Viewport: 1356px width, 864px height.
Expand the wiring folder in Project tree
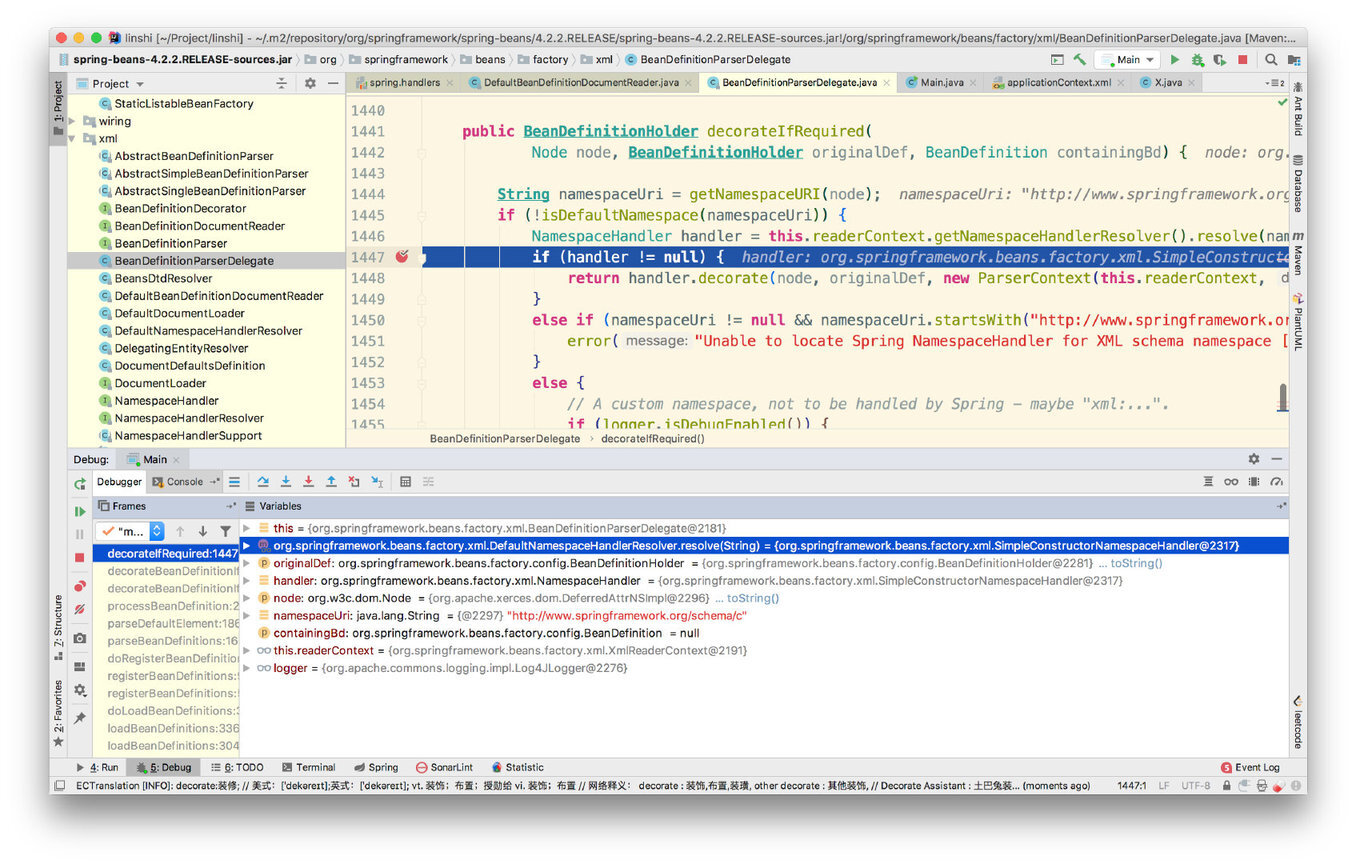click(x=73, y=121)
